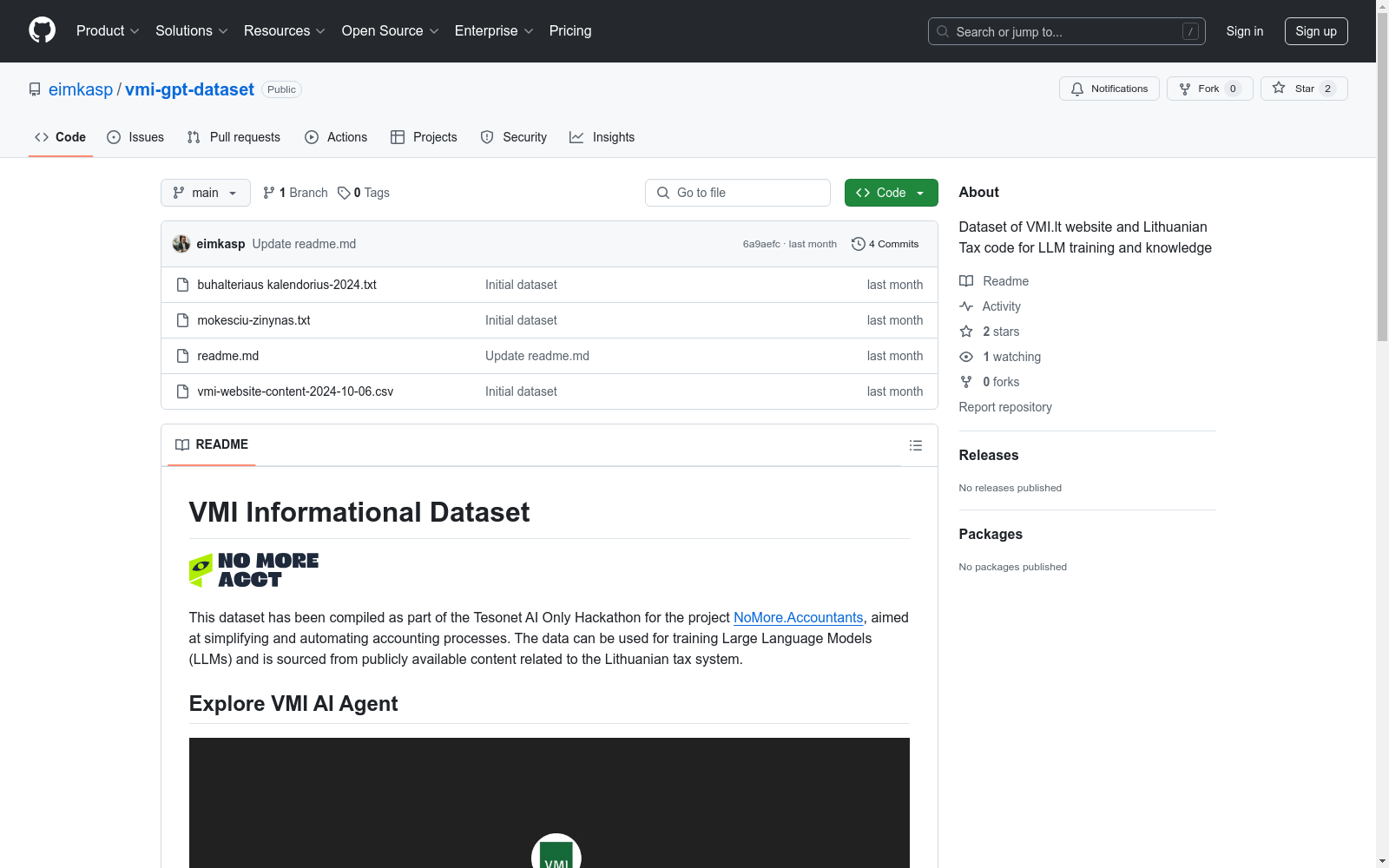Screen dimensions: 1389x868
Task: Click the NO MORE ACCT logo image
Action: [x=253, y=570]
